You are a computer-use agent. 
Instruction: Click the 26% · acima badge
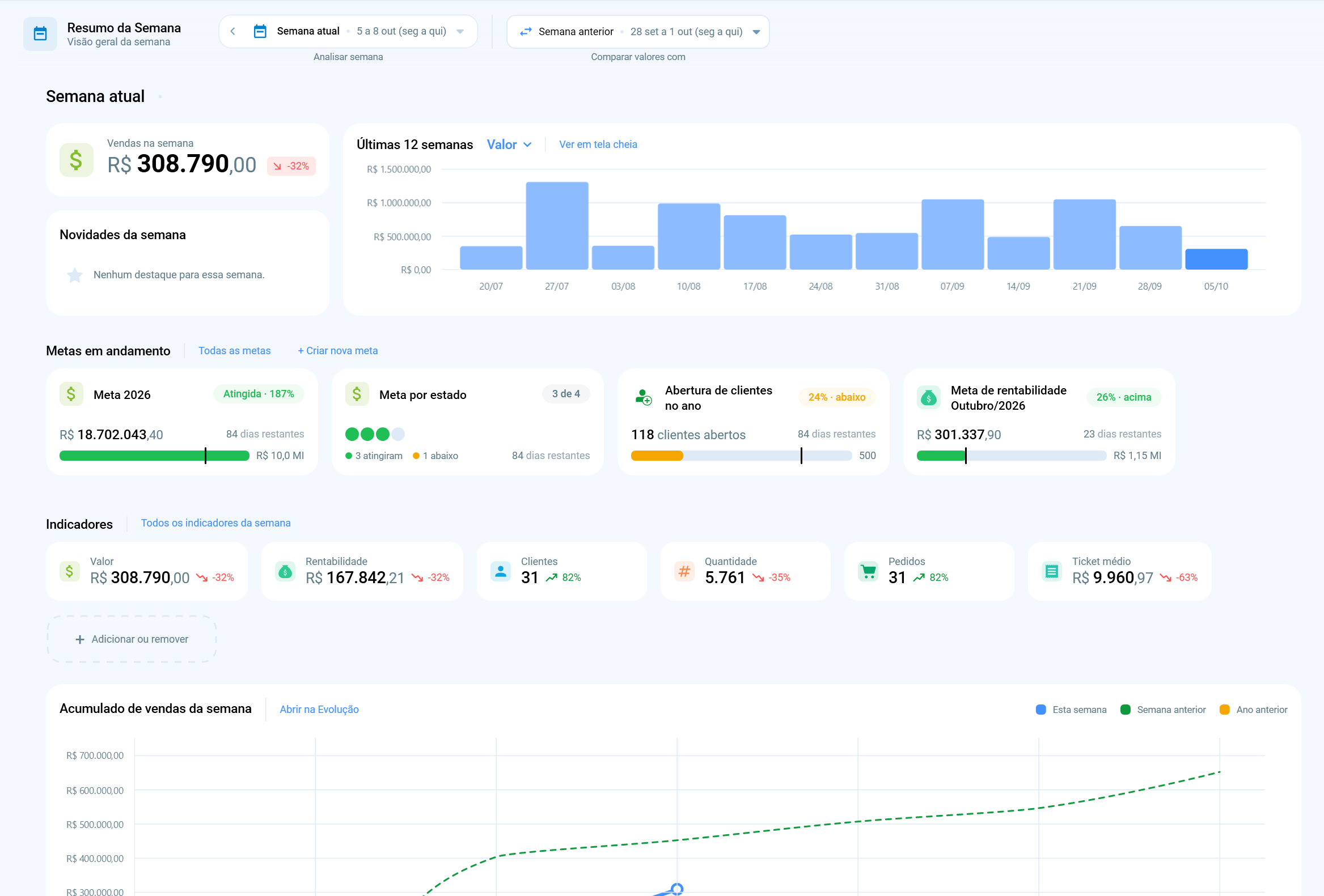pos(1124,397)
